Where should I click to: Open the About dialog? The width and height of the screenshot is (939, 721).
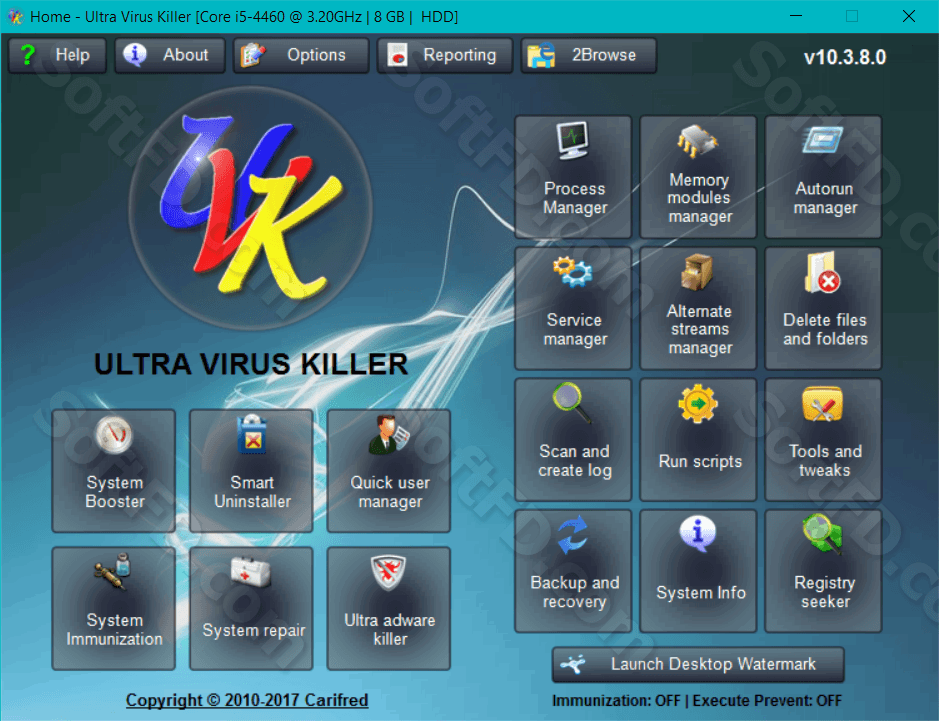[x=170, y=55]
